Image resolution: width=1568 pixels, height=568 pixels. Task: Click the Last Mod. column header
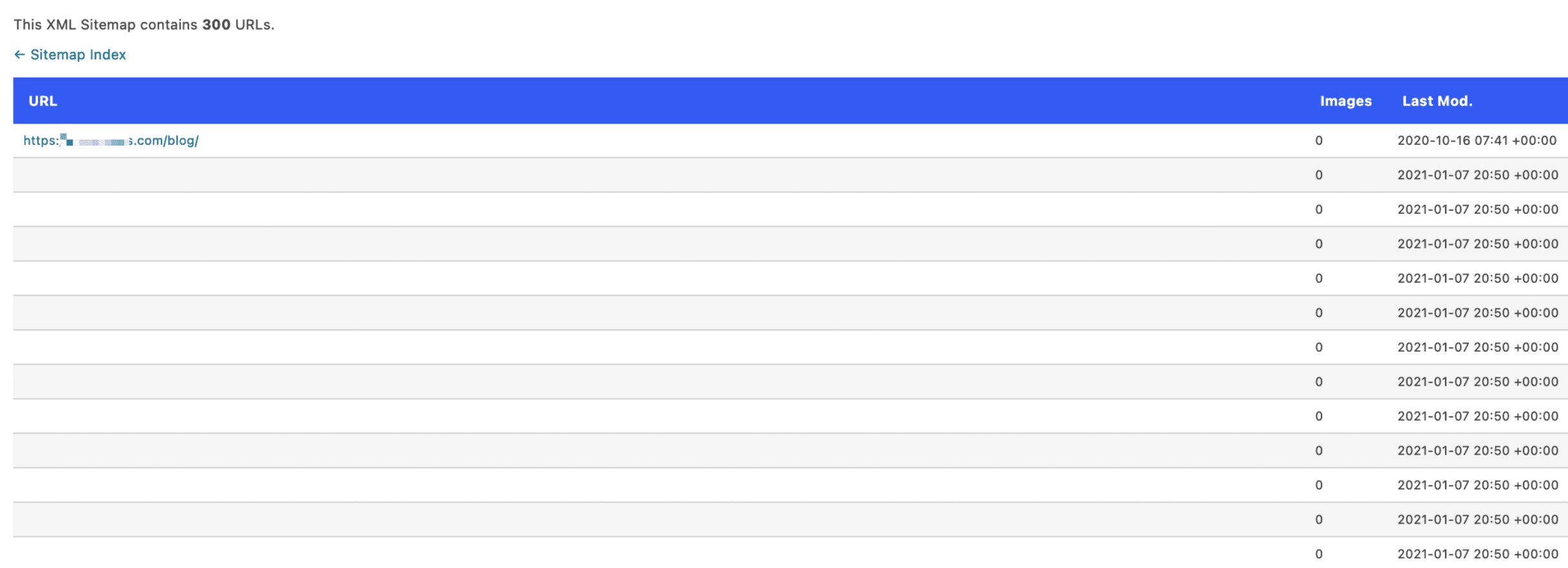(x=1437, y=101)
